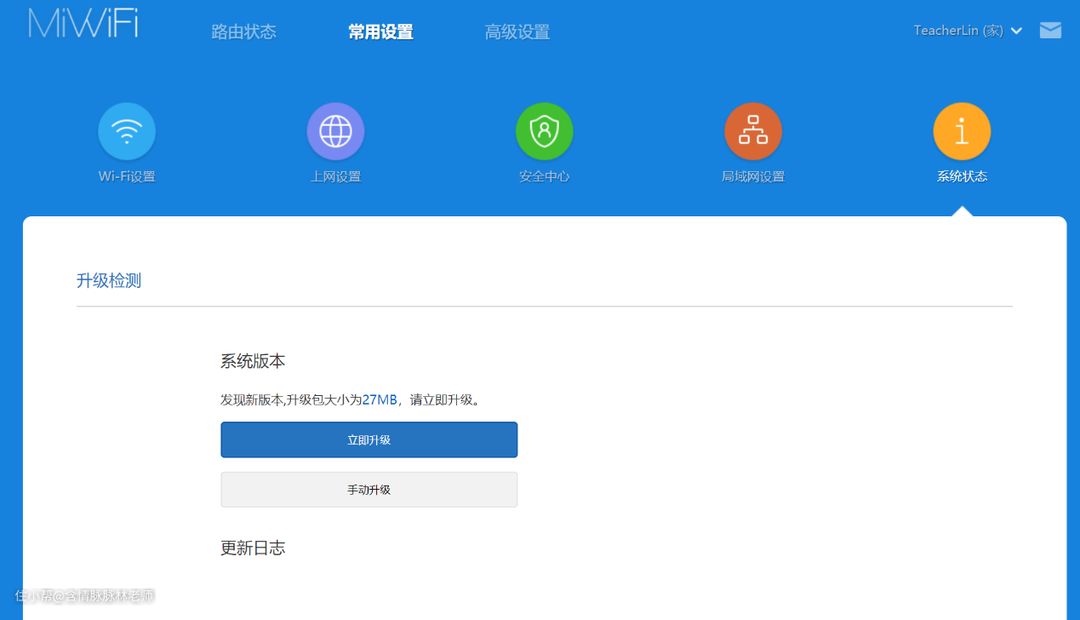Click the MiWiFi logo

point(83,25)
